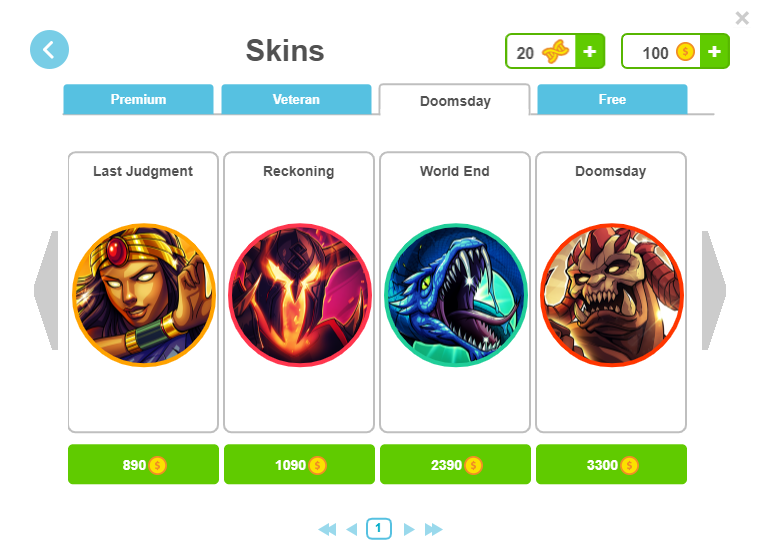Select the Doomsday tab
Screen dimensions: 760x560
click(455, 100)
